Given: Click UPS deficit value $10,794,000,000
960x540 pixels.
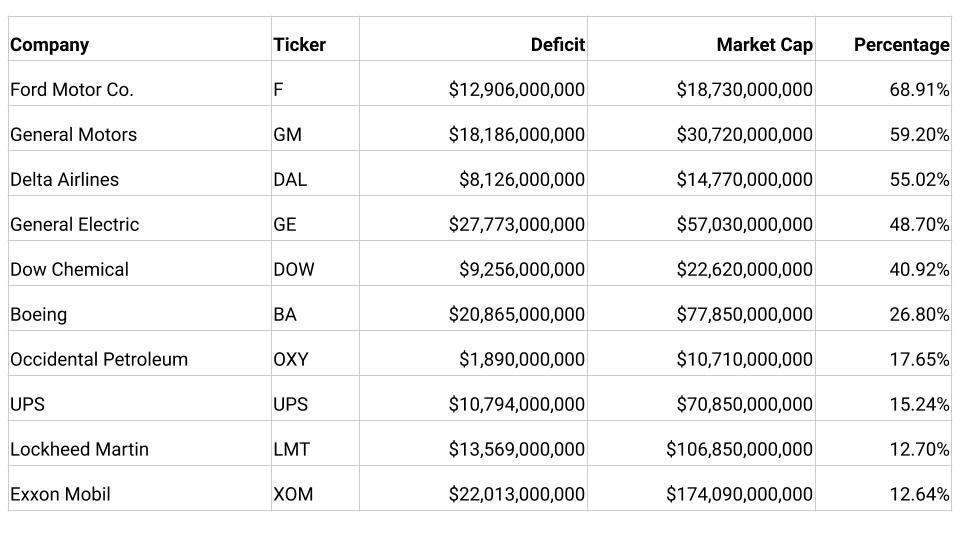Looking at the screenshot, I should coord(516,405).
